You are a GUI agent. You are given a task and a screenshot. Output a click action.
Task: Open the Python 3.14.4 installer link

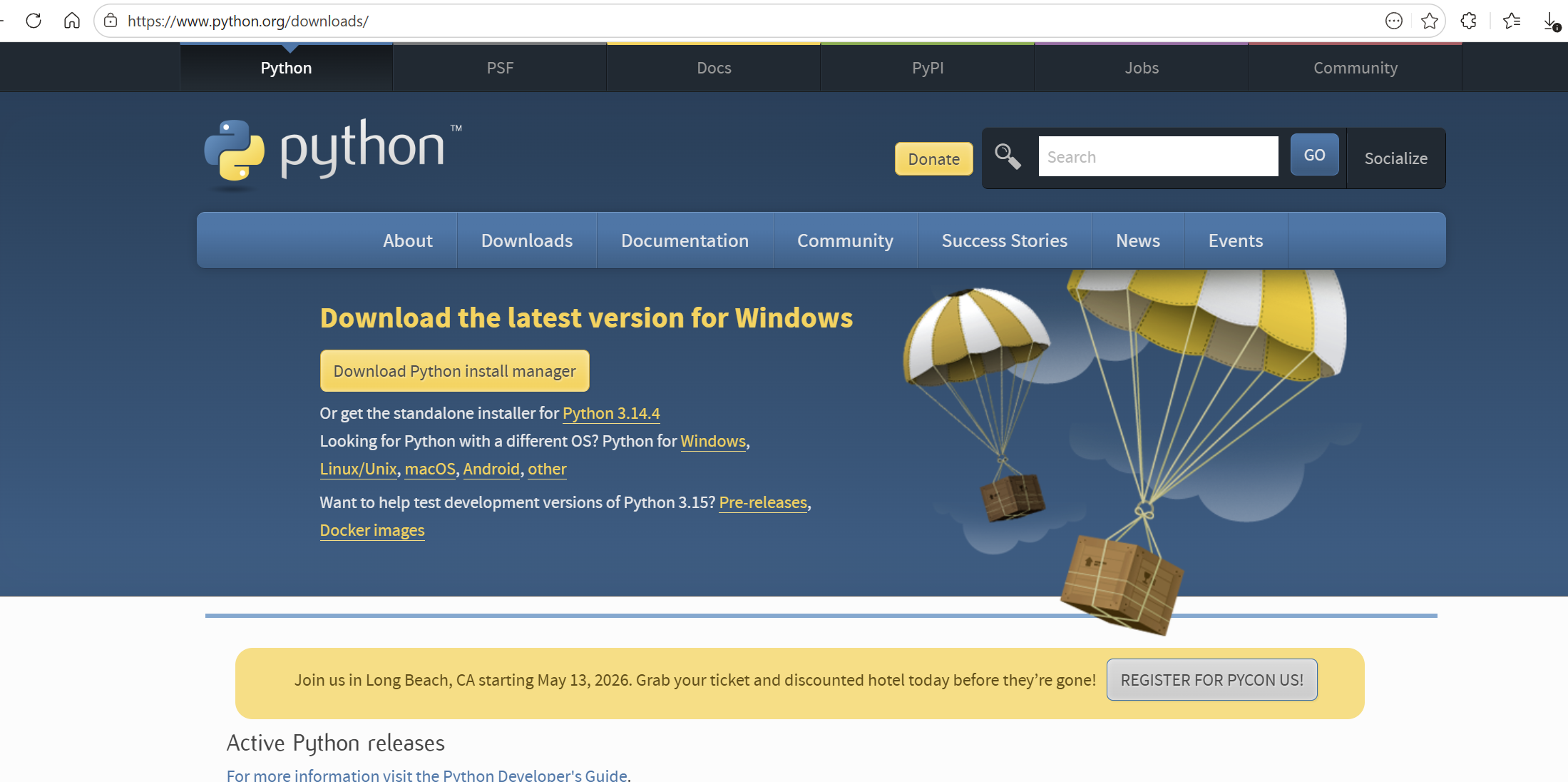[611, 413]
